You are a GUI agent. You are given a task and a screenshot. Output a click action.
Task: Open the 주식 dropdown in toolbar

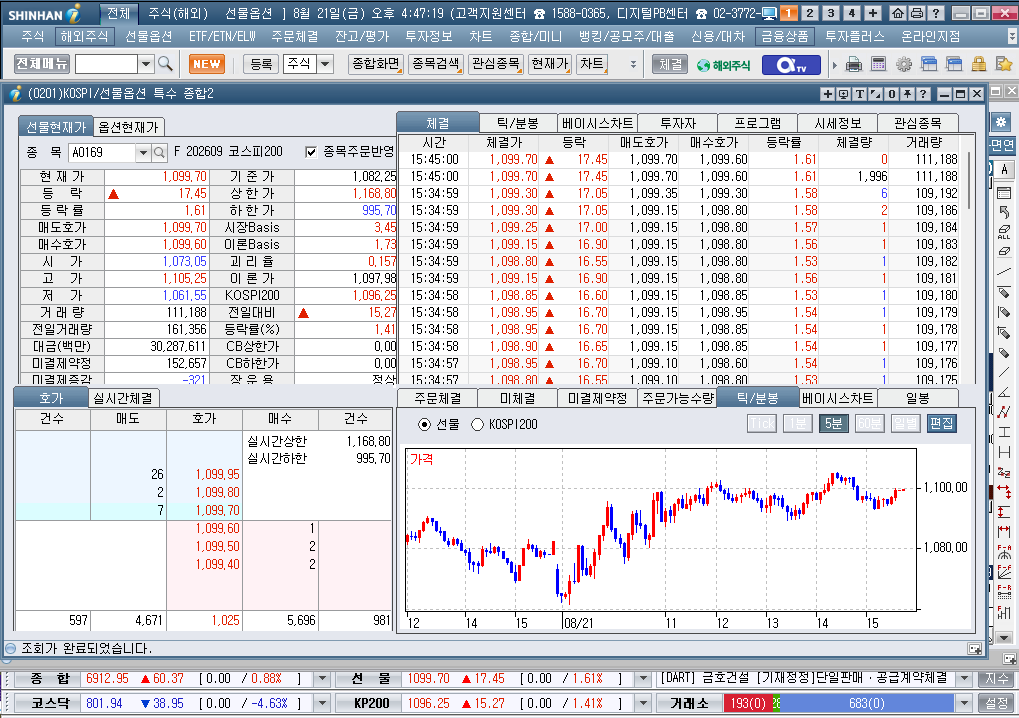pyautogui.click(x=326, y=64)
